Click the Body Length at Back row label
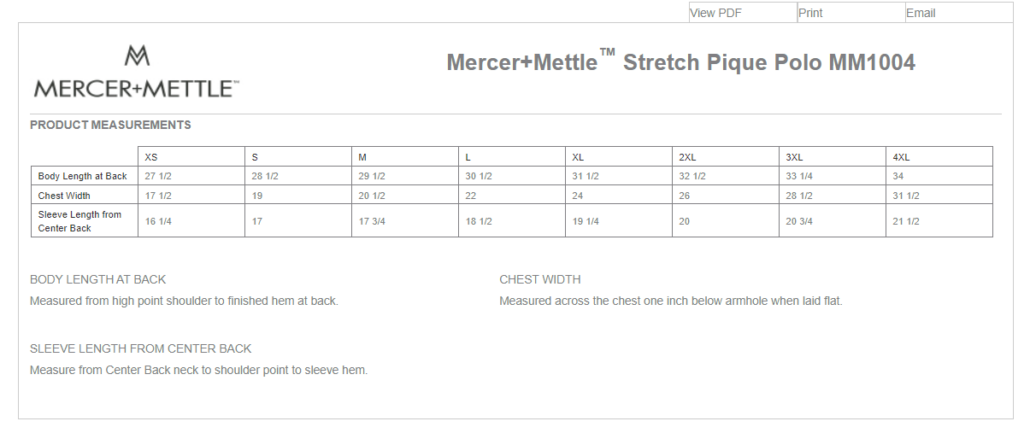 (x=83, y=176)
